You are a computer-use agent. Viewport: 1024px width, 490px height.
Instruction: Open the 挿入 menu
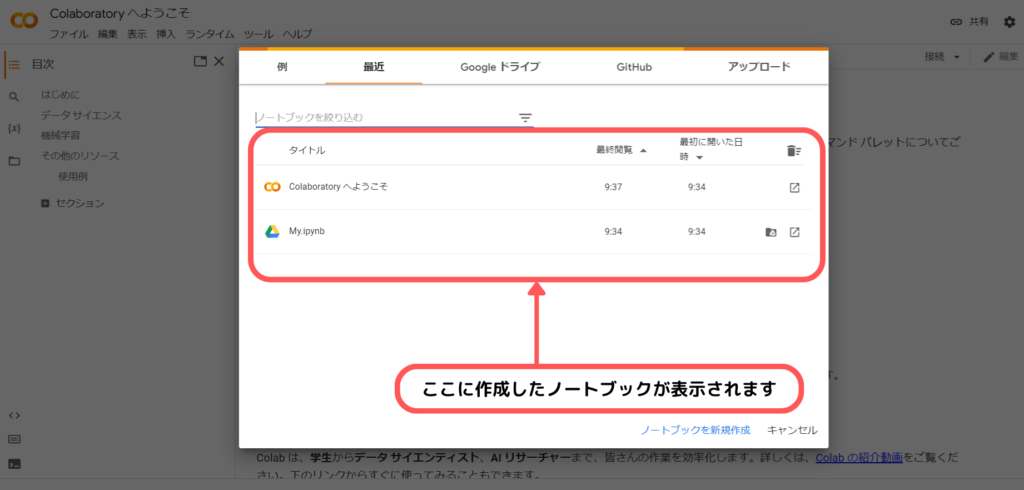pyautogui.click(x=166, y=35)
